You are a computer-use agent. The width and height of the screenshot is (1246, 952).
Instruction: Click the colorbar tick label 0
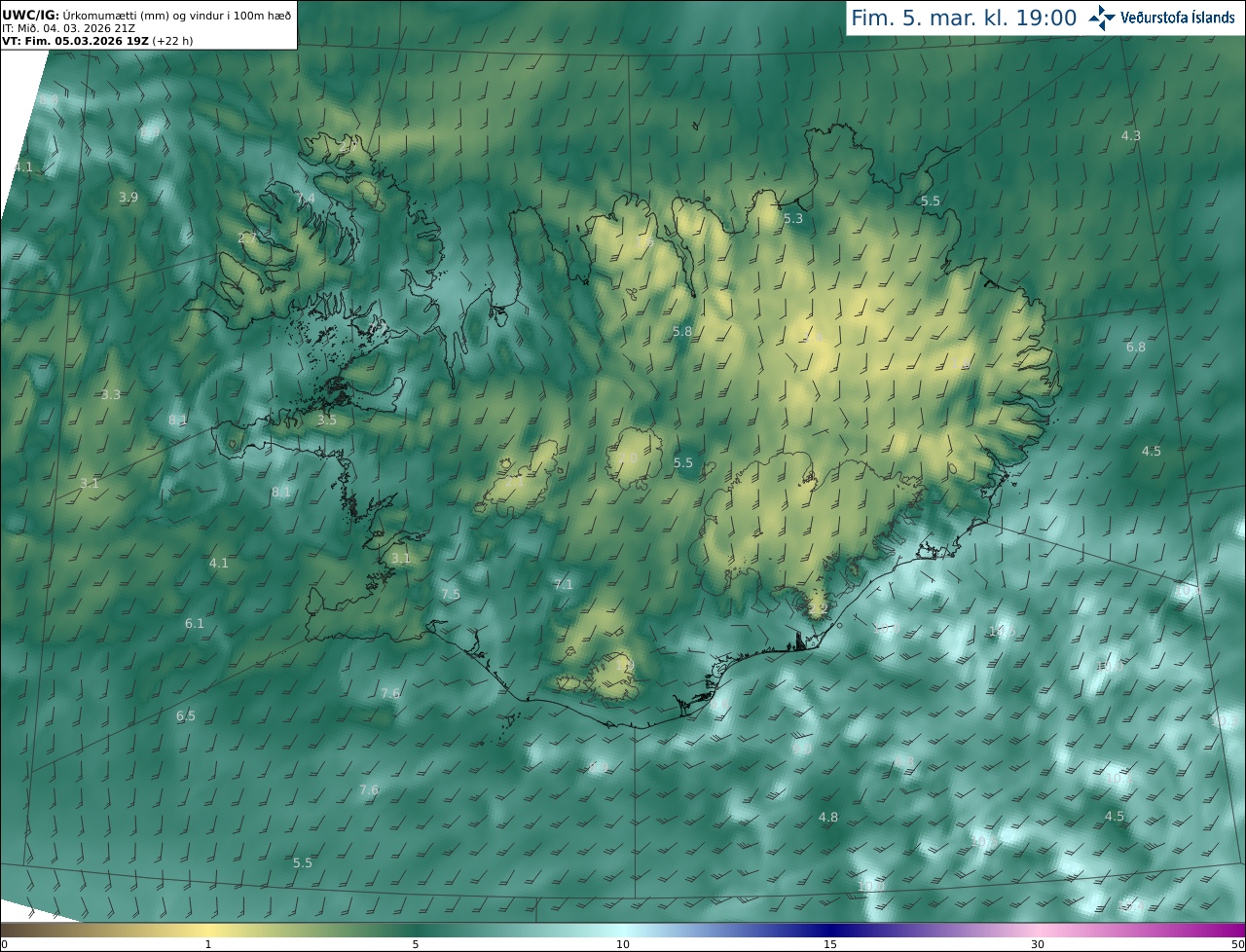point(4,944)
